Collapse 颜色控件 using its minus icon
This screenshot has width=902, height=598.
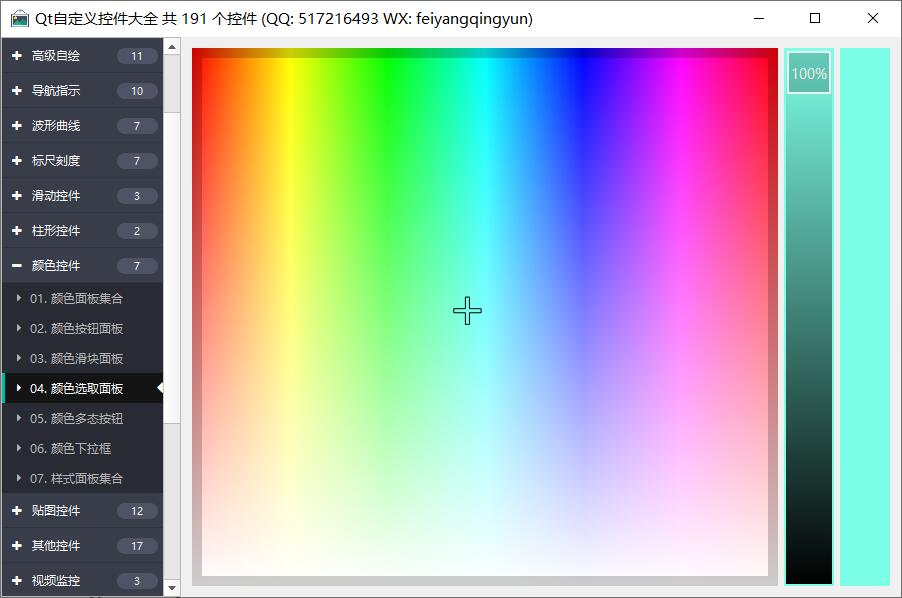click(17, 266)
